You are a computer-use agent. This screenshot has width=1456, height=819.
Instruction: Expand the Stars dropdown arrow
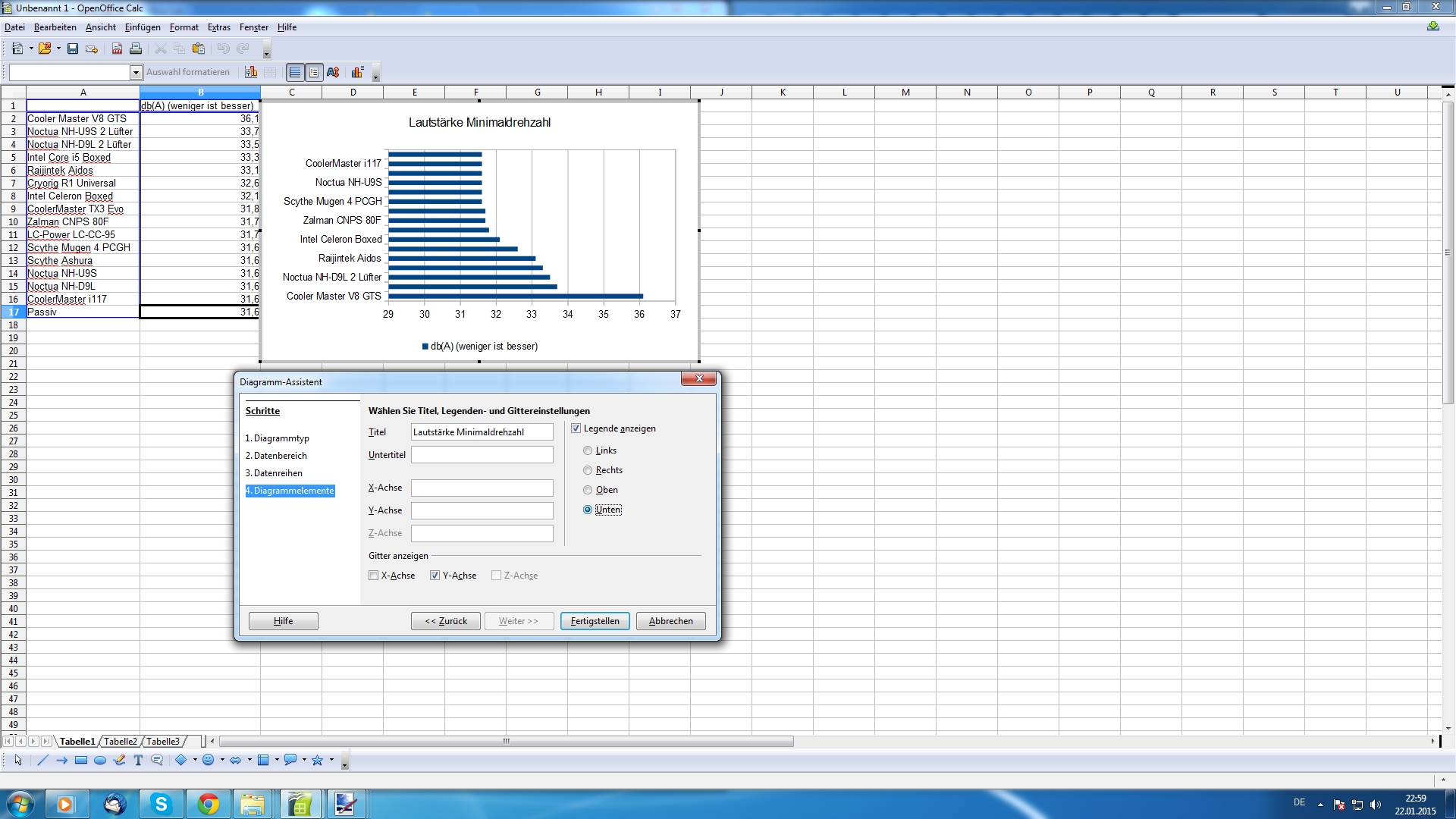coord(331,760)
